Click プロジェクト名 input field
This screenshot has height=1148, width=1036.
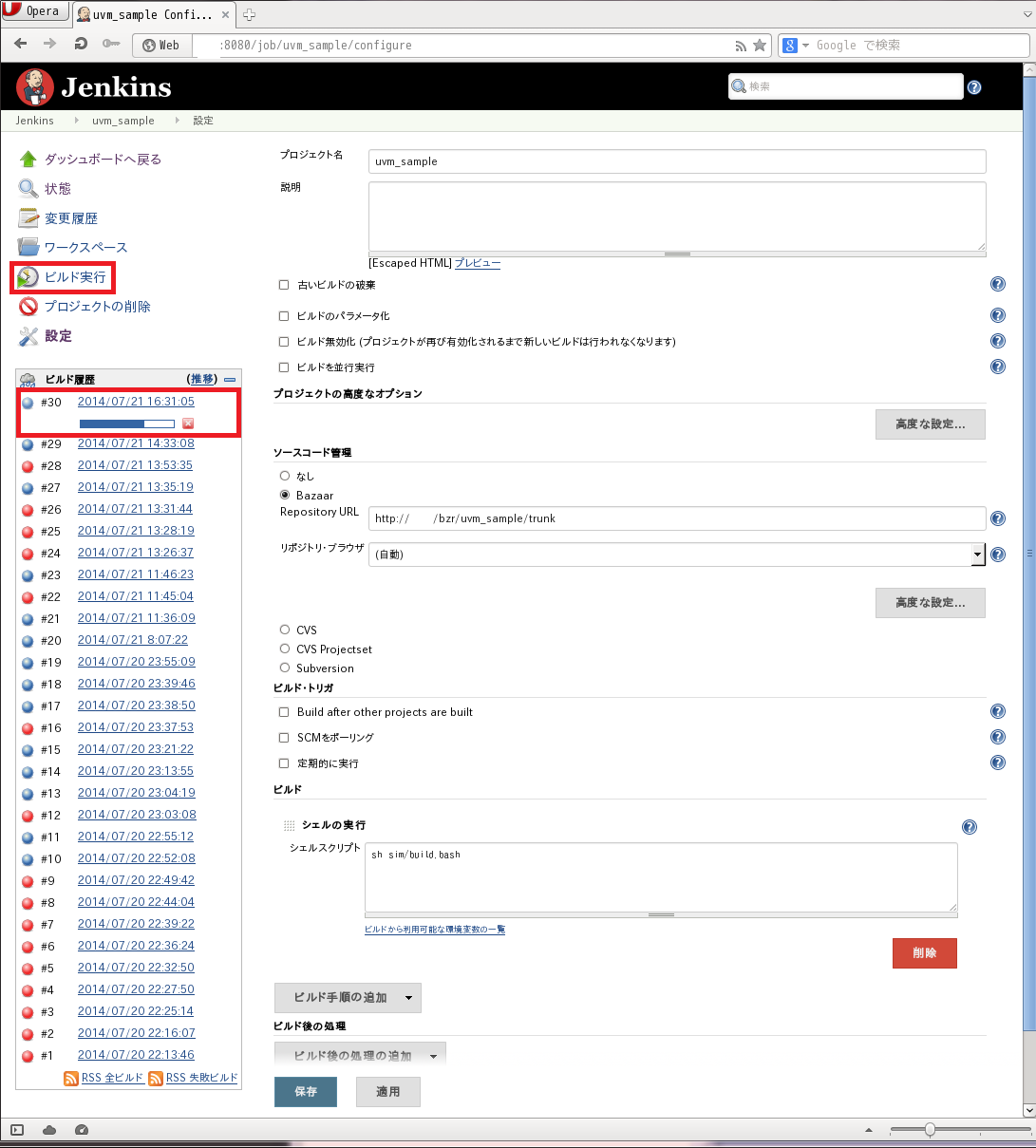[677, 161]
